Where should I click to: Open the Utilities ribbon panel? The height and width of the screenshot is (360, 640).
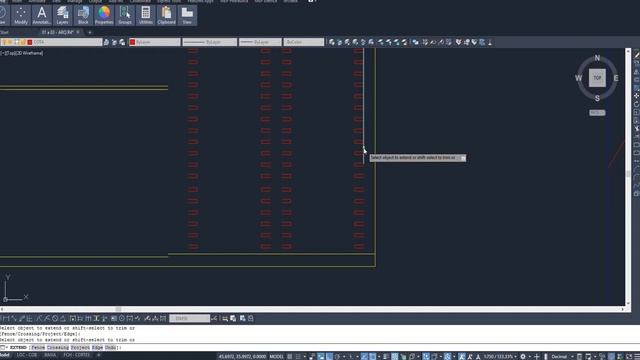(x=146, y=16)
